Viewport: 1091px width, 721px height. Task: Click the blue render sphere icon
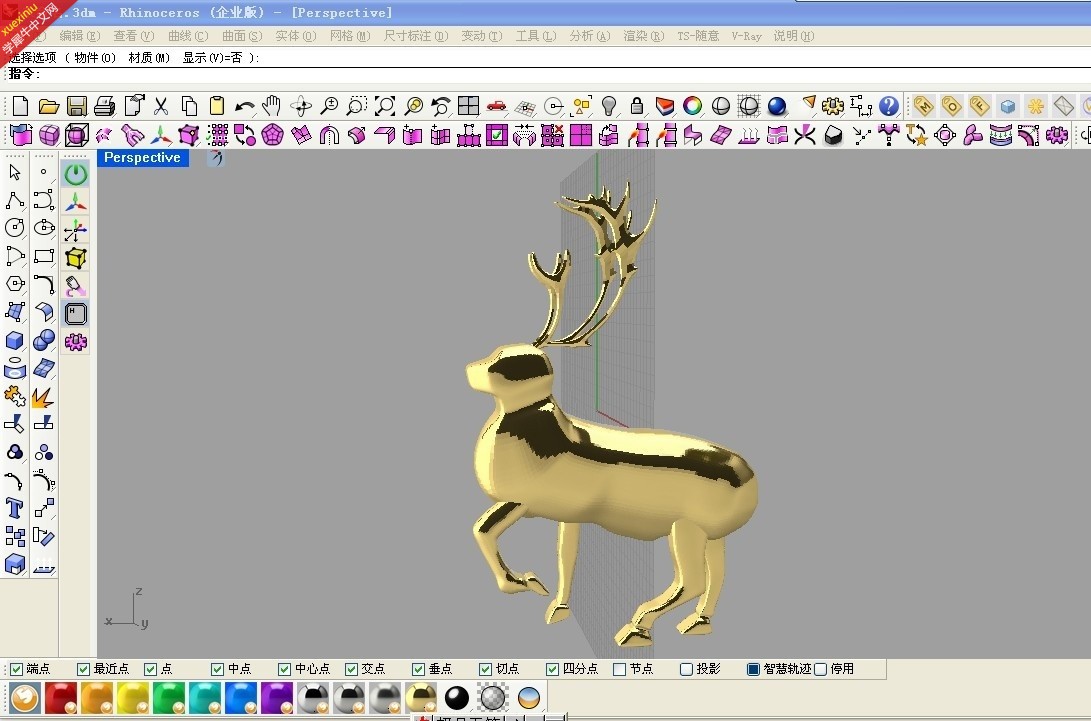(777, 106)
